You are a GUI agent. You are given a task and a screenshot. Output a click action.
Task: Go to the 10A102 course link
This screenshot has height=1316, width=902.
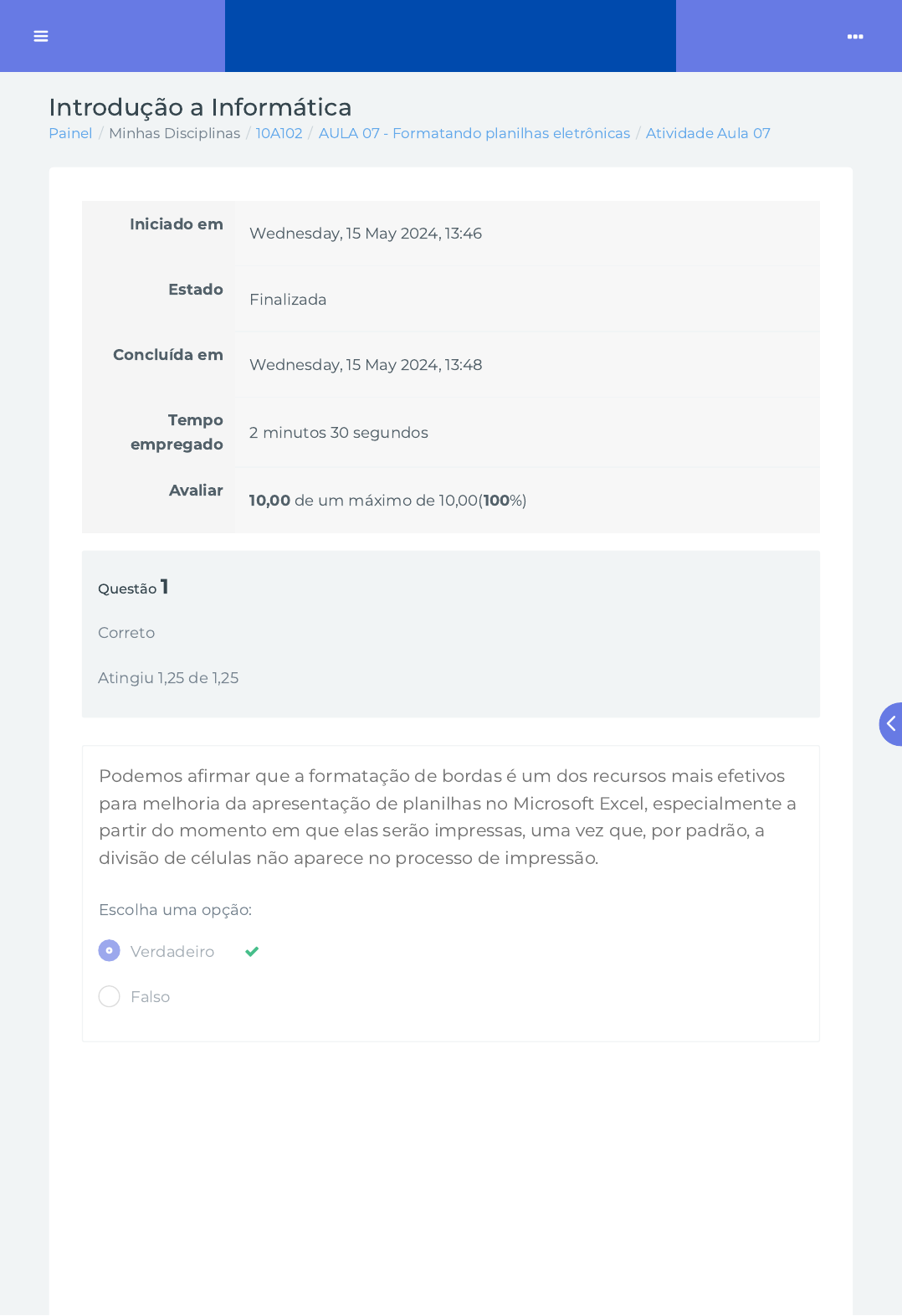pos(279,133)
